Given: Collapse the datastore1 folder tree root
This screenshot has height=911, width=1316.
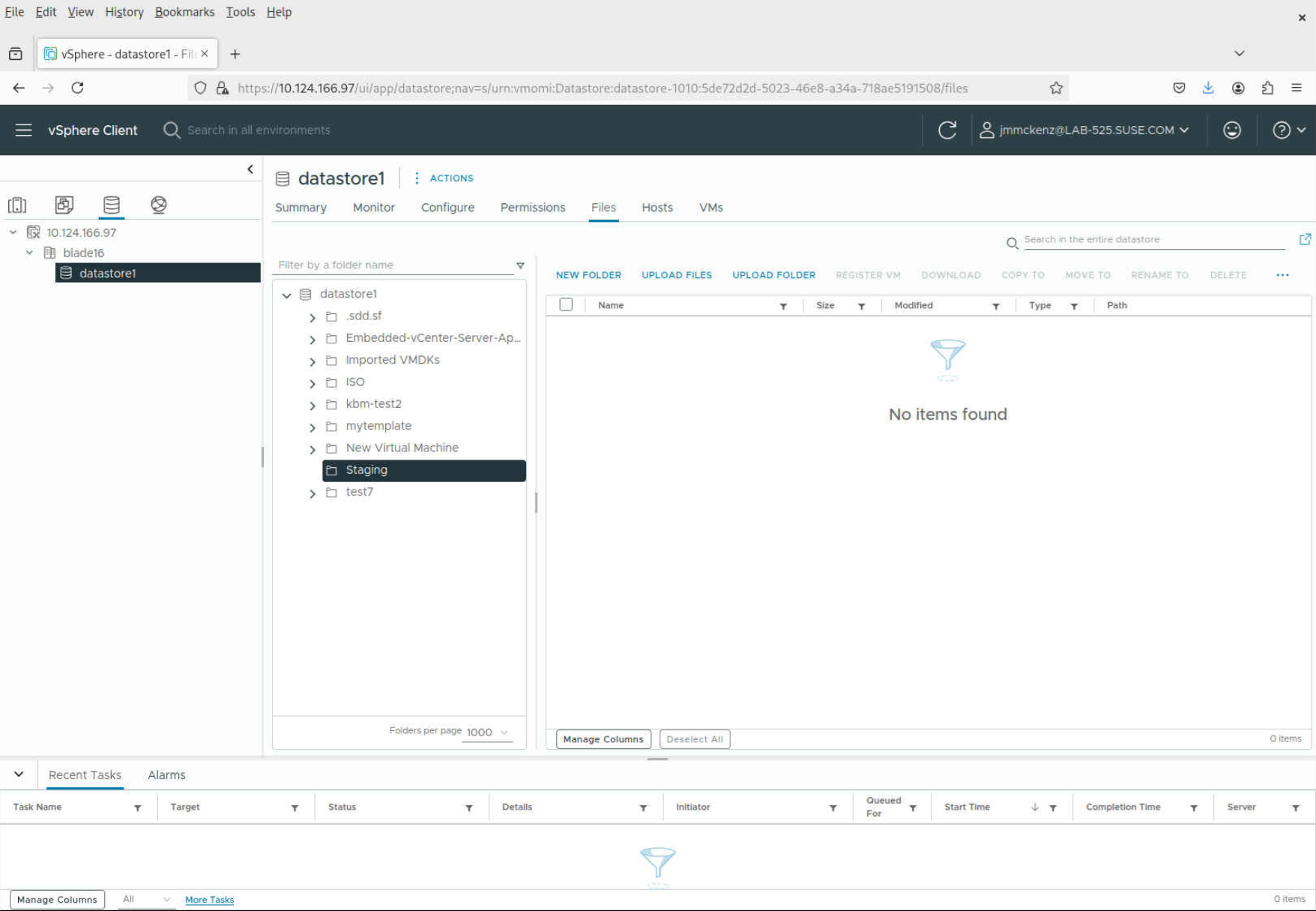Looking at the screenshot, I should point(286,295).
